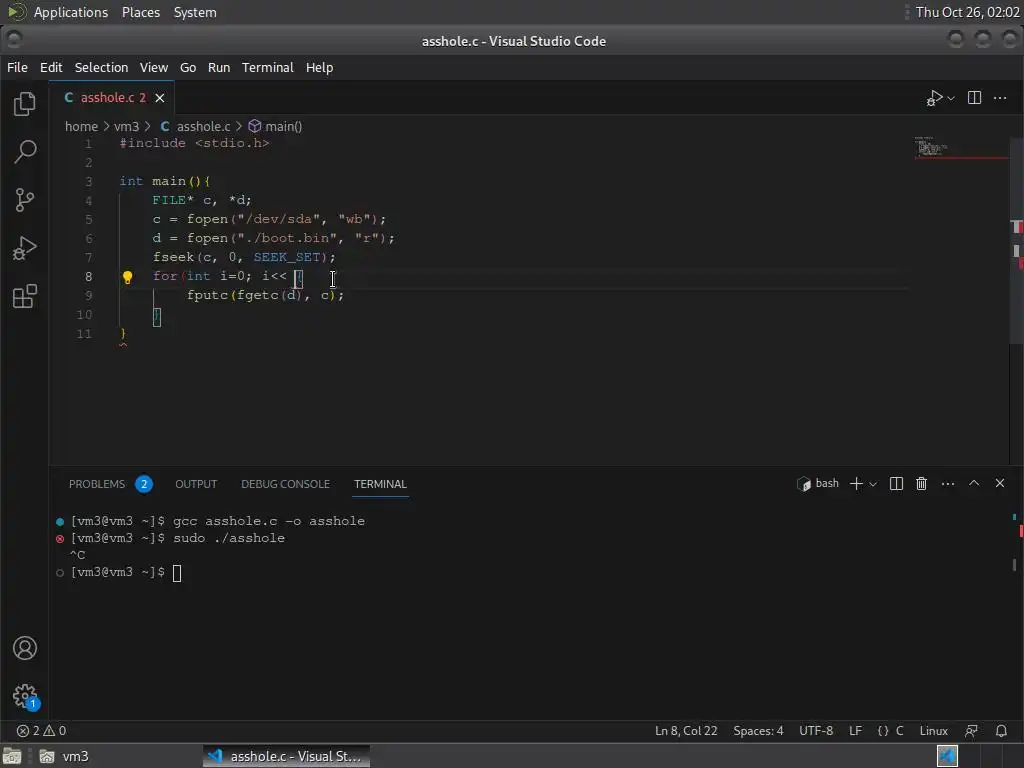Open the Run and Debug view
1024x768 pixels.
(25, 248)
